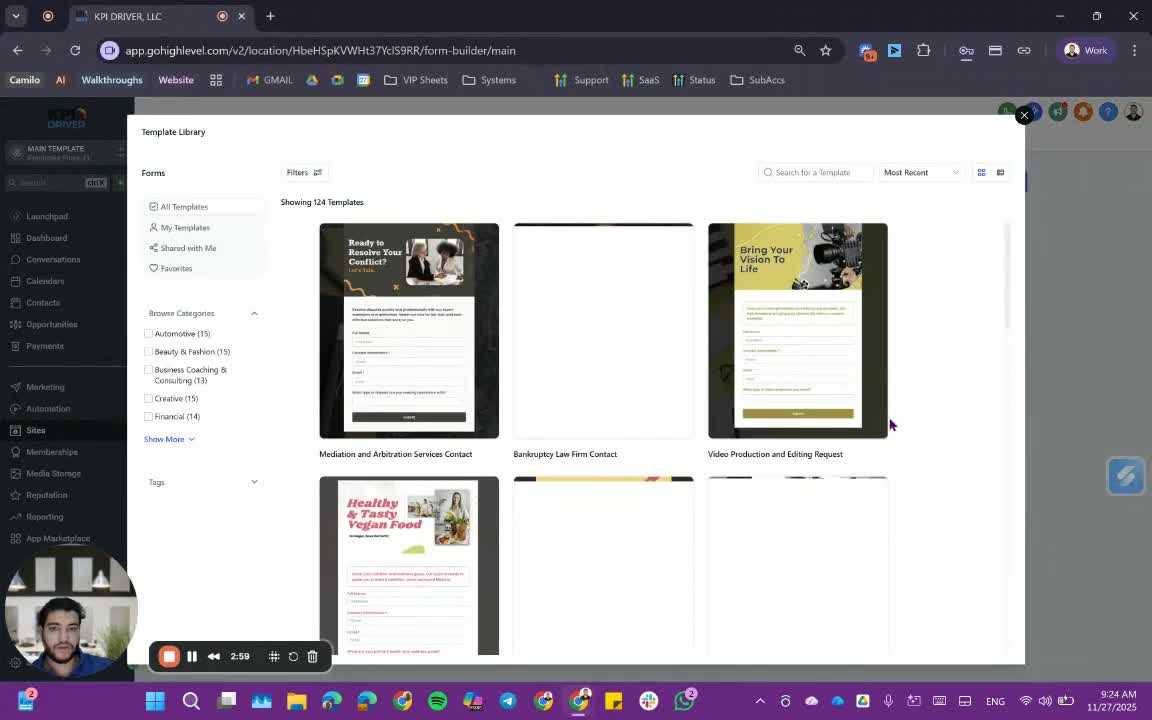The image size is (1152, 720).
Task: Open the Most Recent sort dropdown
Action: (921, 173)
